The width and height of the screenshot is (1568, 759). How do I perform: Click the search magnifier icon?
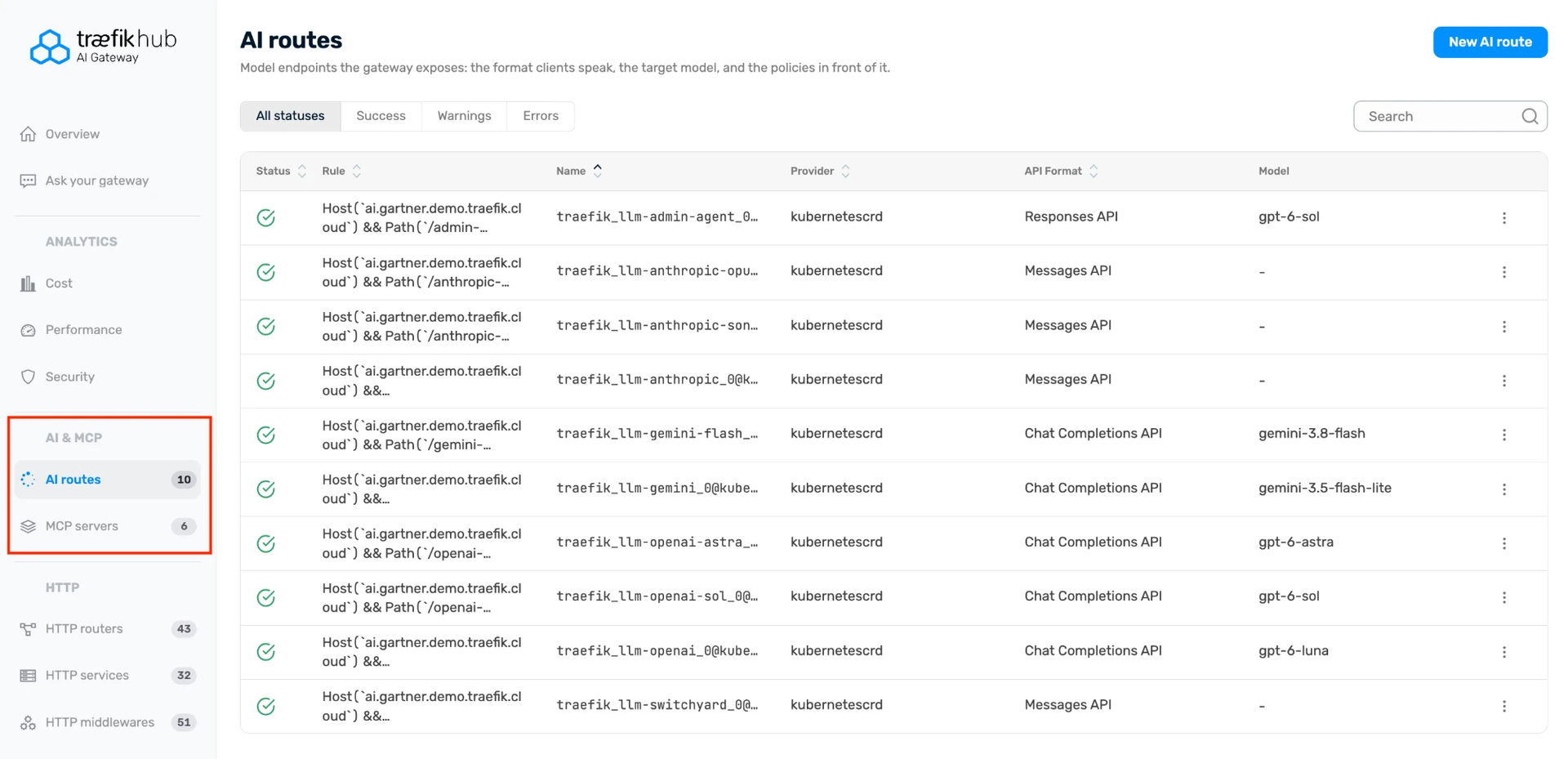(1530, 116)
